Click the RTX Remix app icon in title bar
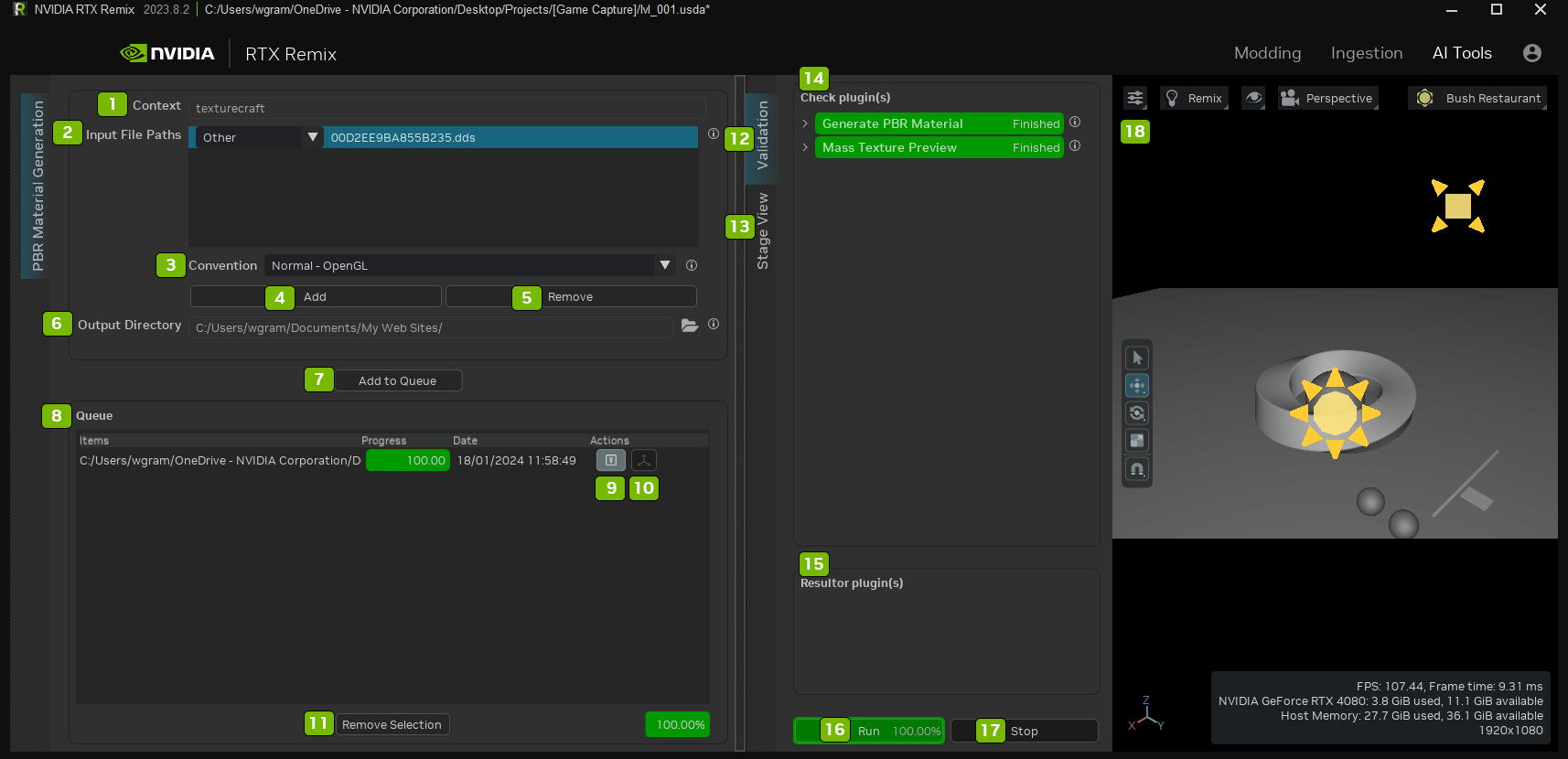The width and height of the screenshot is (1568, 759). (19, 9)
